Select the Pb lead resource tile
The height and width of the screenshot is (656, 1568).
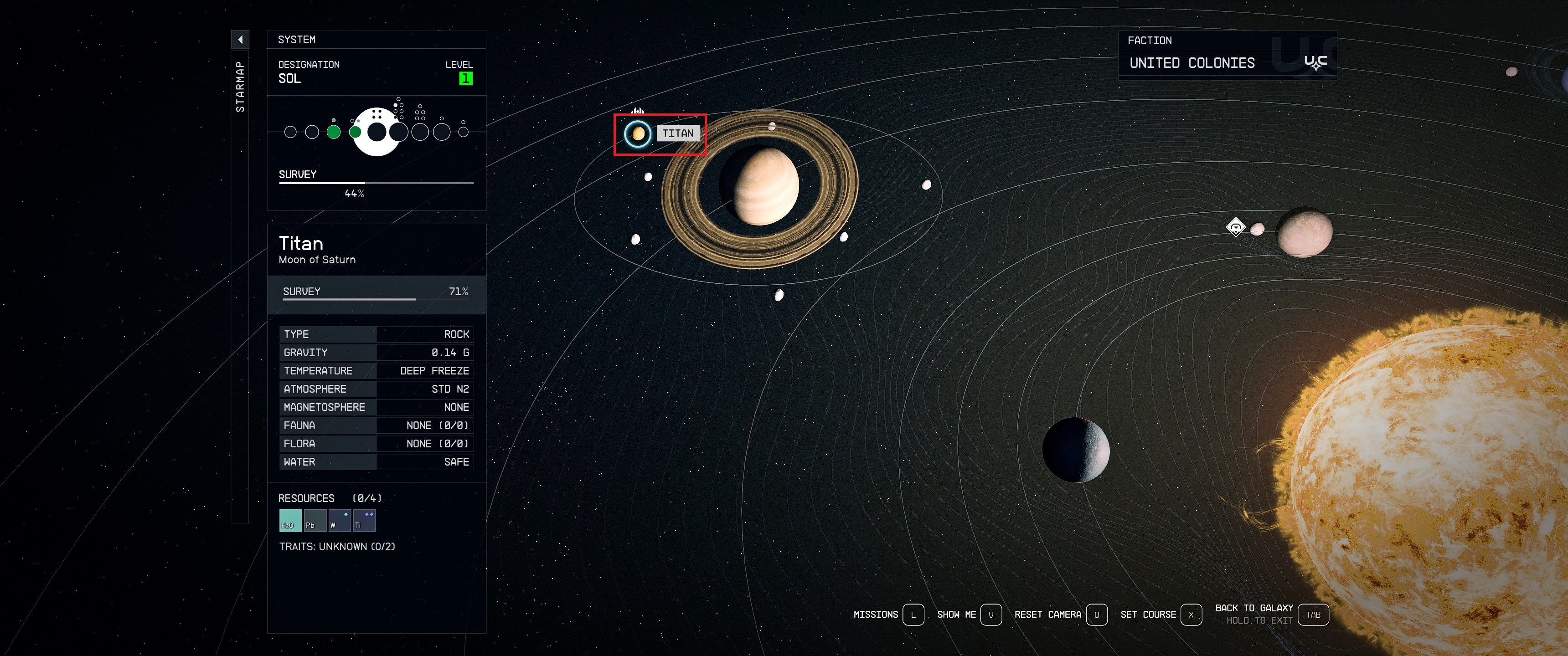[315, 520]
